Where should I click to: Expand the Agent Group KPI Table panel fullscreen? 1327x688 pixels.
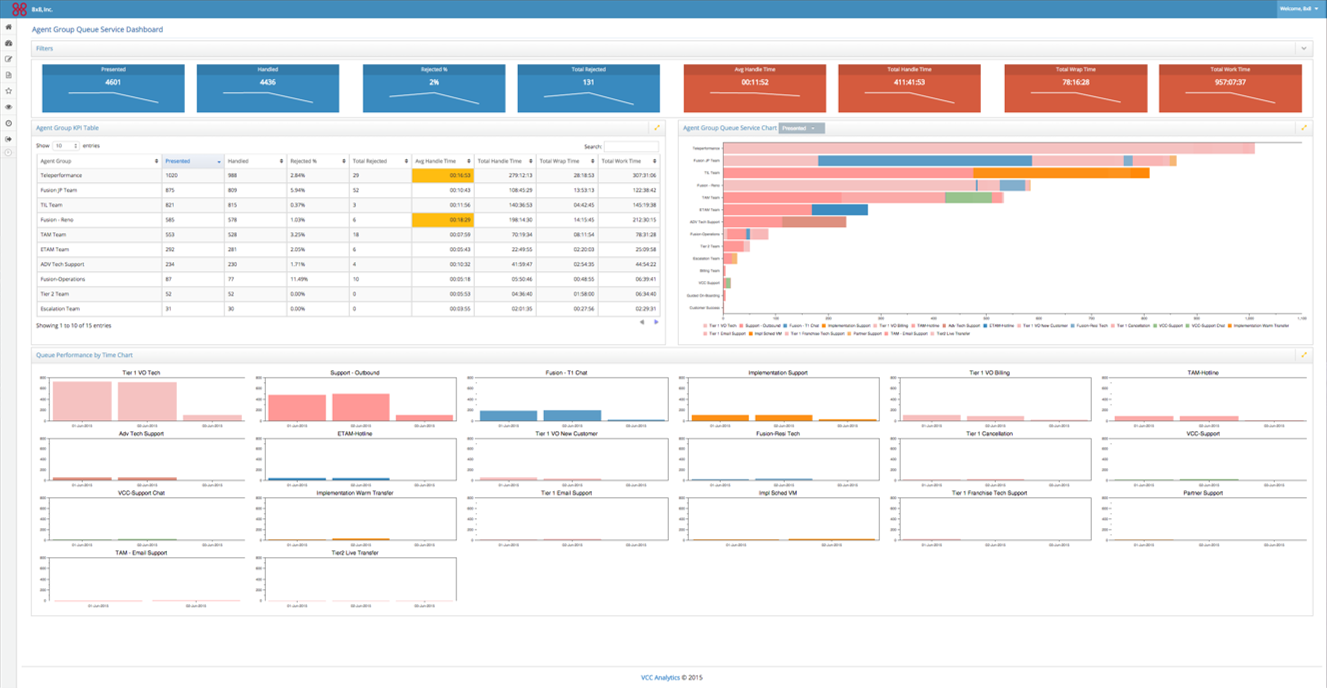coord(655,128)
